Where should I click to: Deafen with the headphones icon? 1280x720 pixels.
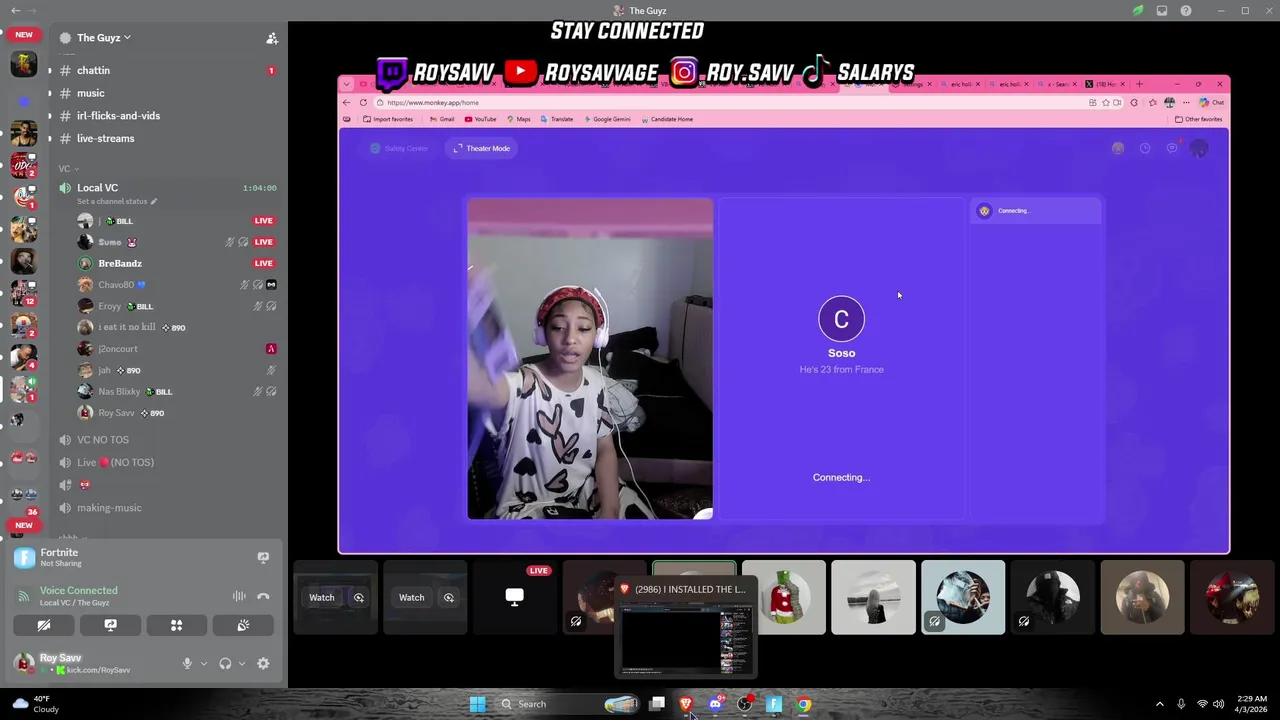(x=225, y=664)
